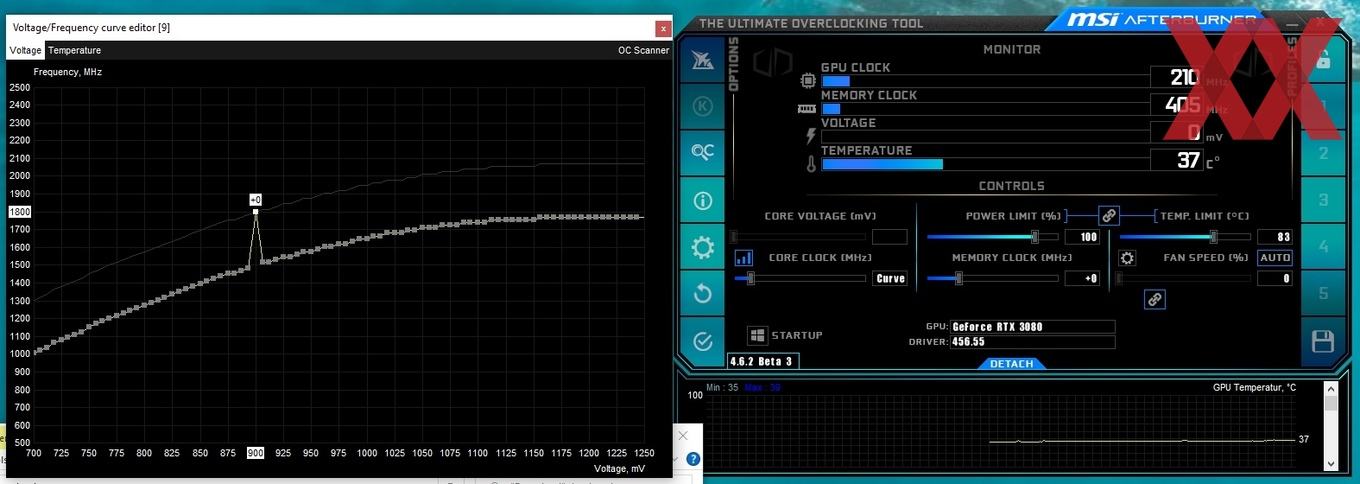Click the Power Limit value field 100
Screen dimensions: 1360x484
click(x=1082, y=237)
